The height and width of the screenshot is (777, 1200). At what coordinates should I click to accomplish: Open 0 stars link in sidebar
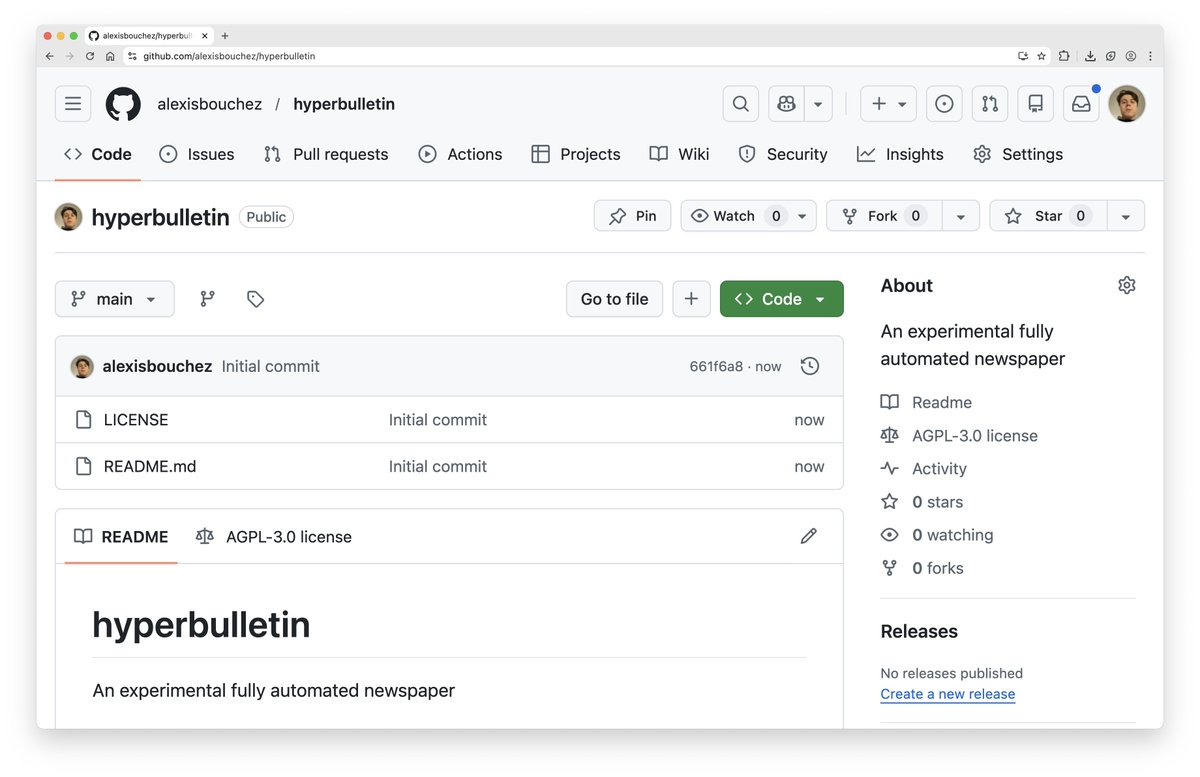point(921,502)
